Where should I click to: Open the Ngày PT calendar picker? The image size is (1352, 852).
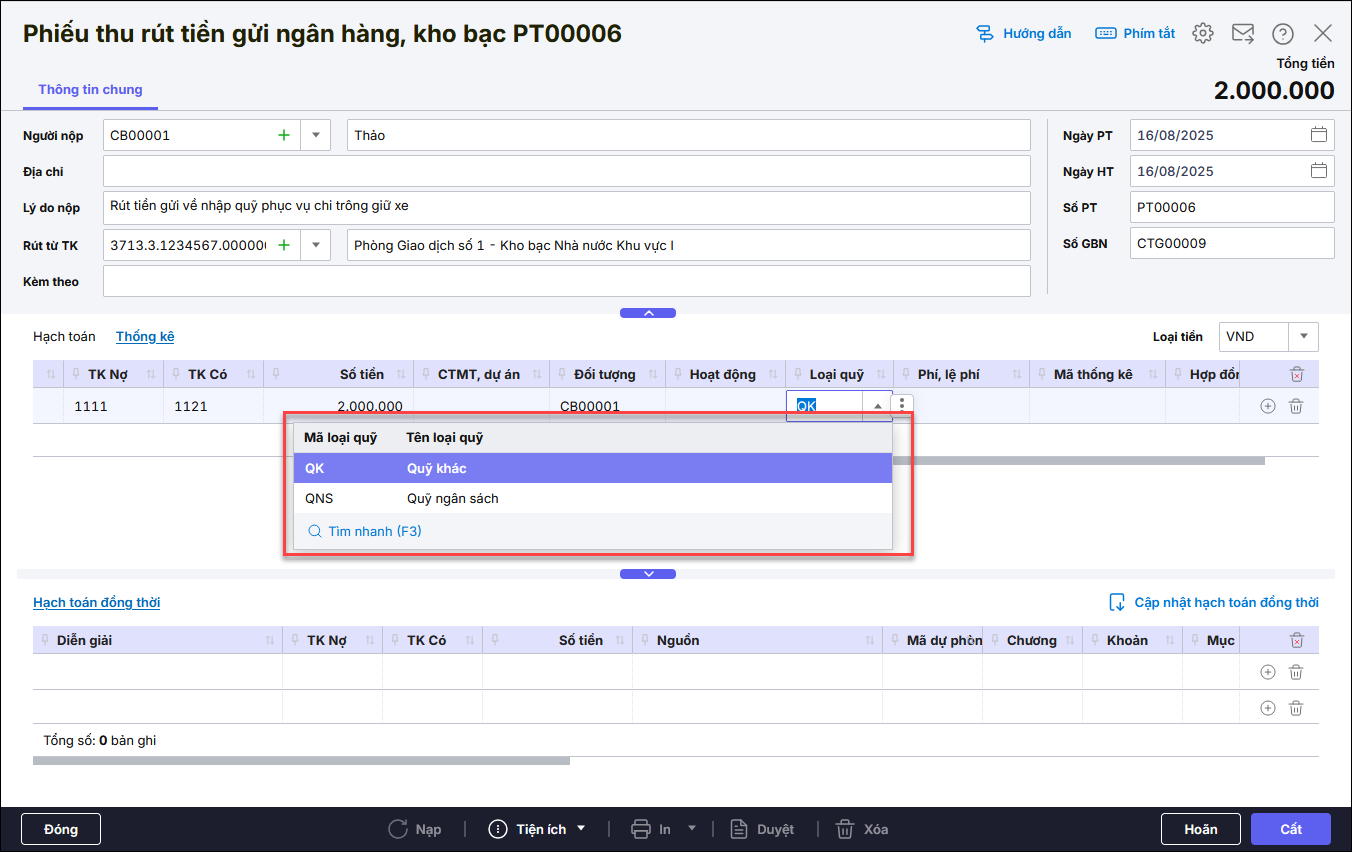[1318, 135]
